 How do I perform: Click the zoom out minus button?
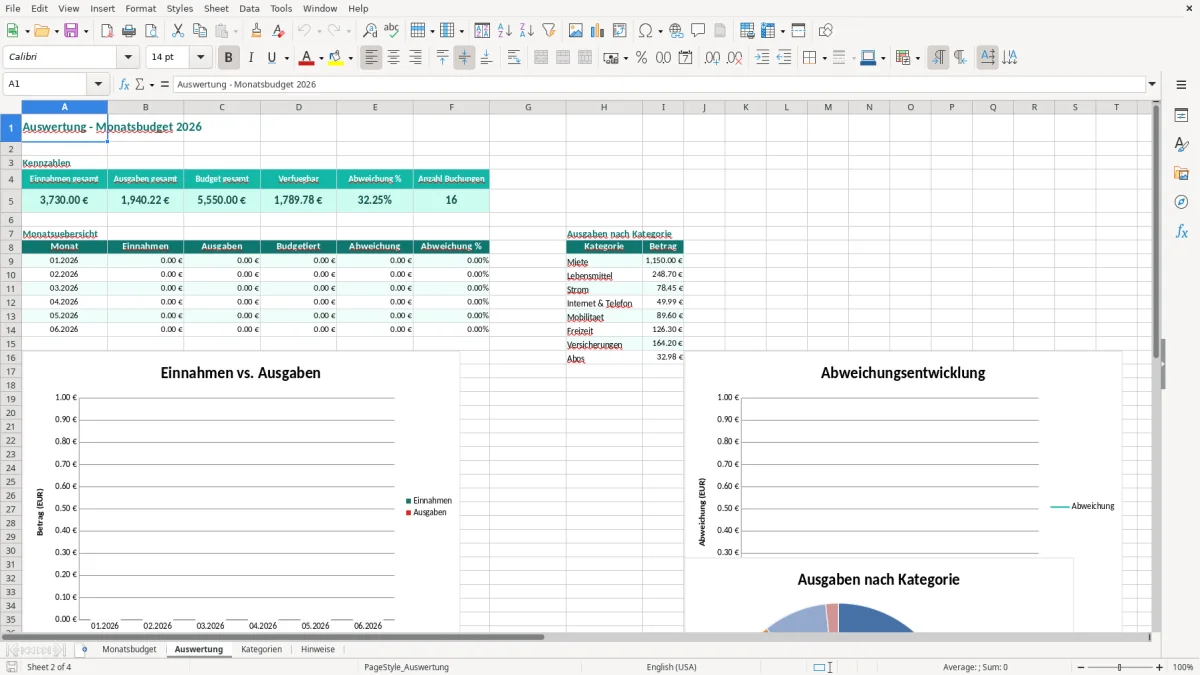[1079, 667]
